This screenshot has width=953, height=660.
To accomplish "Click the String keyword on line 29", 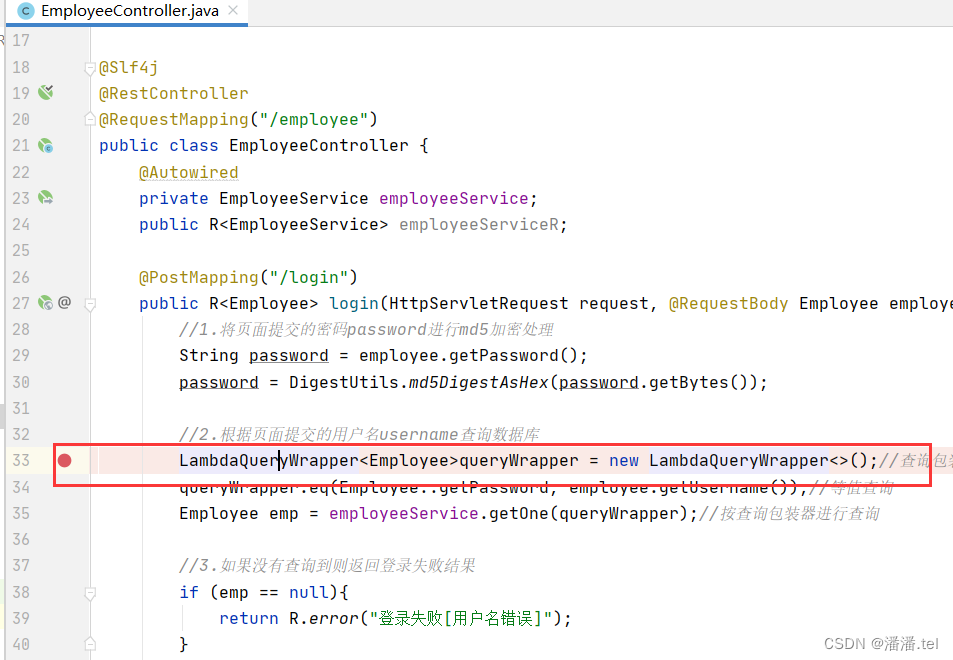I will coord(208,355).
